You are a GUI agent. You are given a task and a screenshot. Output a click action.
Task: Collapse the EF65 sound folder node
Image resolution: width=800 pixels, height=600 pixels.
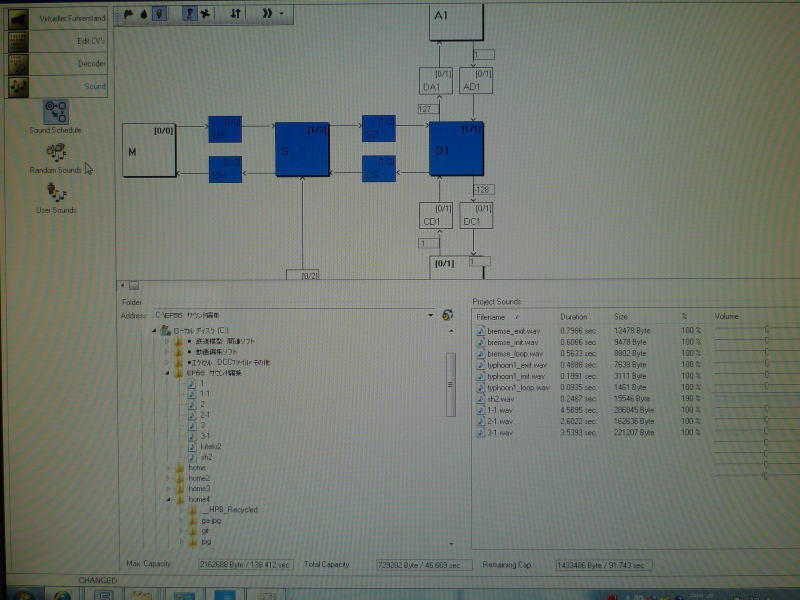167,373
